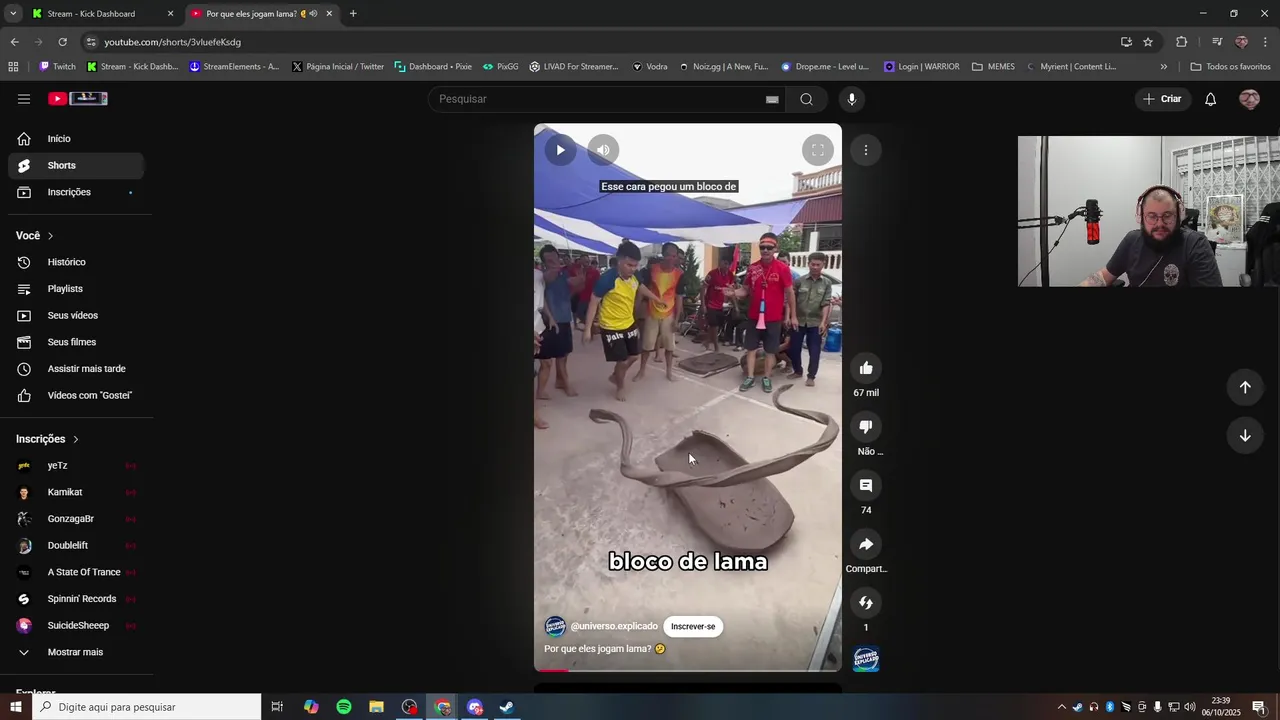Bookmark this page with star icon
This screenshot has height=720, width=1280.
coord(1148,42)
